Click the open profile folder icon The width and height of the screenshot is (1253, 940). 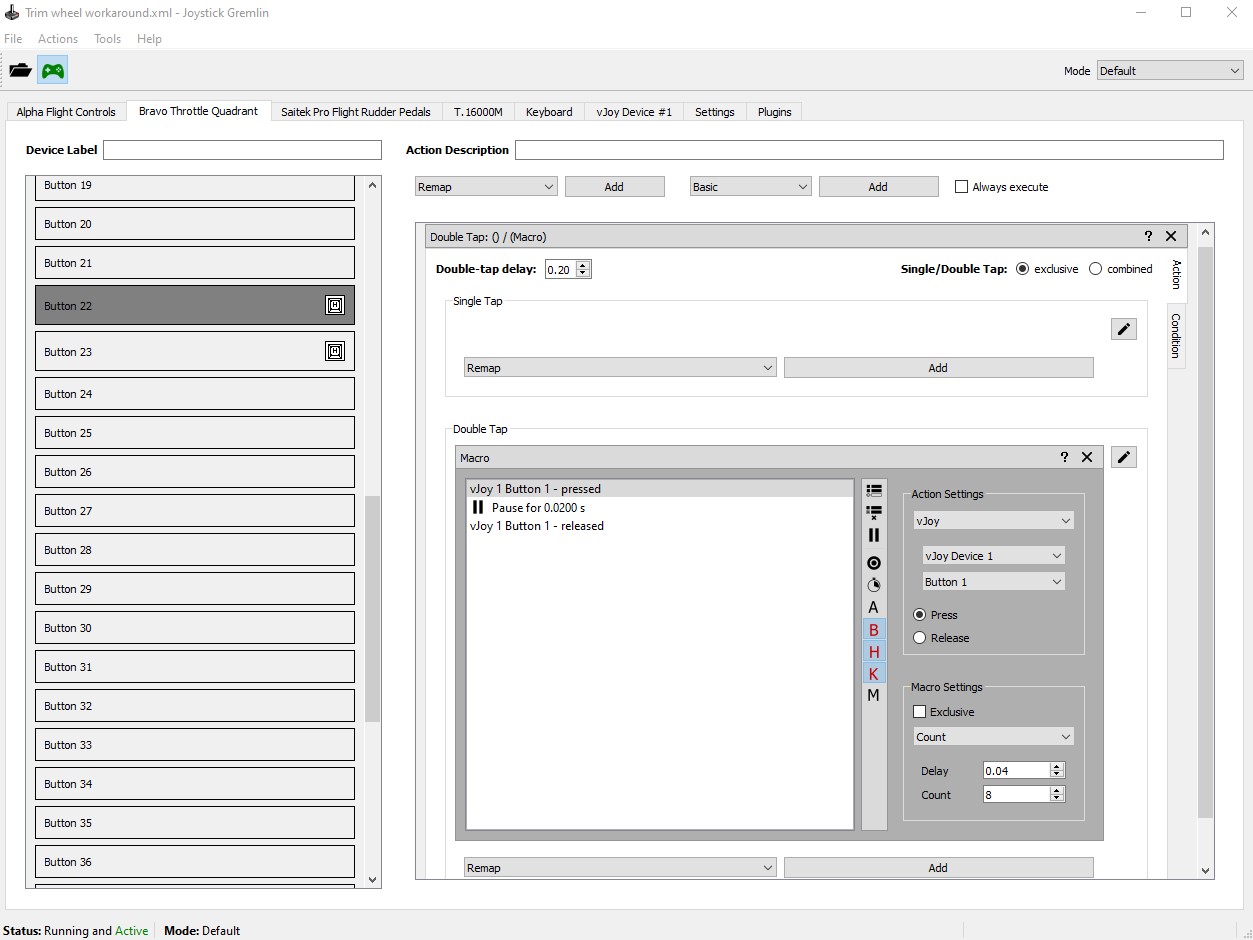tap(21, 70)
